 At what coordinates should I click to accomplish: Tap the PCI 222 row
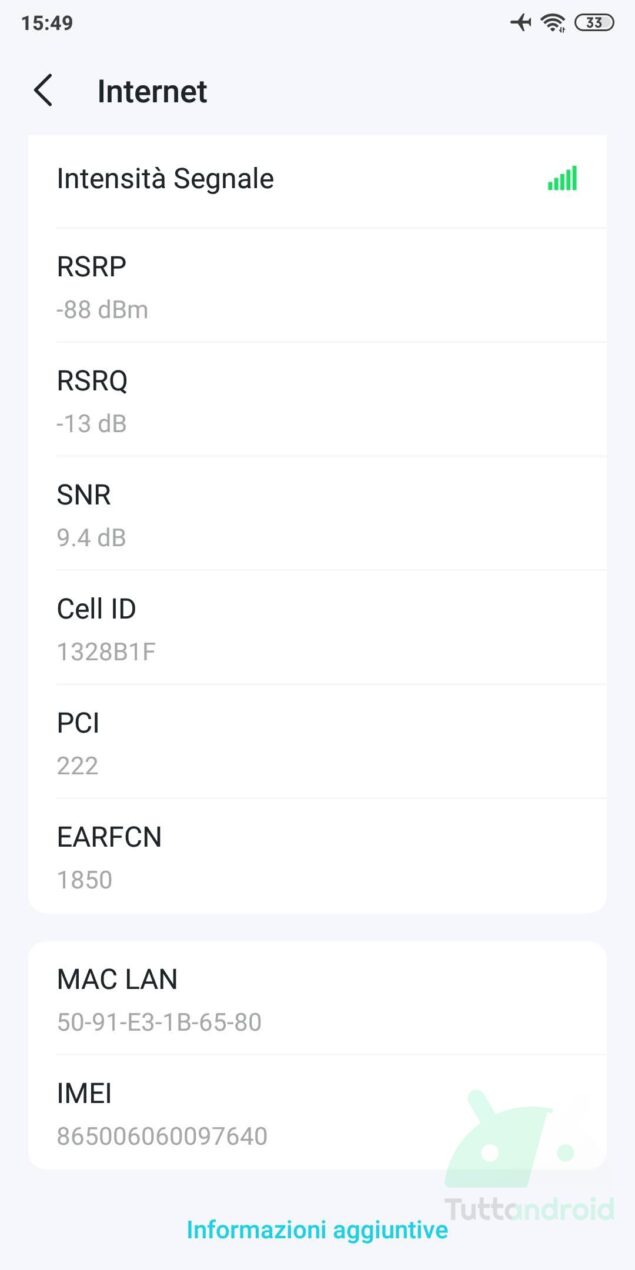317,742
